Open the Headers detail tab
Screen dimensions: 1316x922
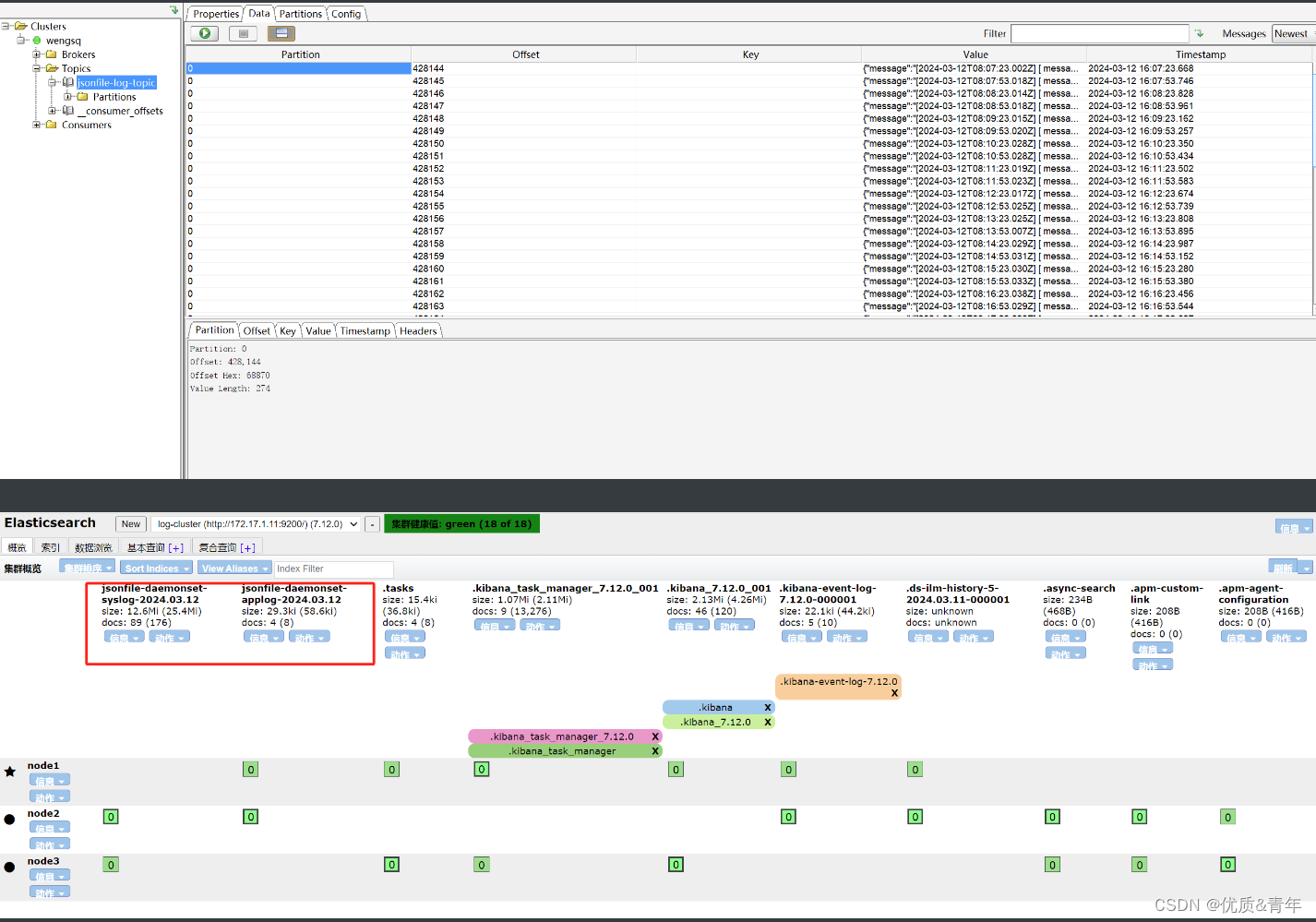click(x=418, y=330)
